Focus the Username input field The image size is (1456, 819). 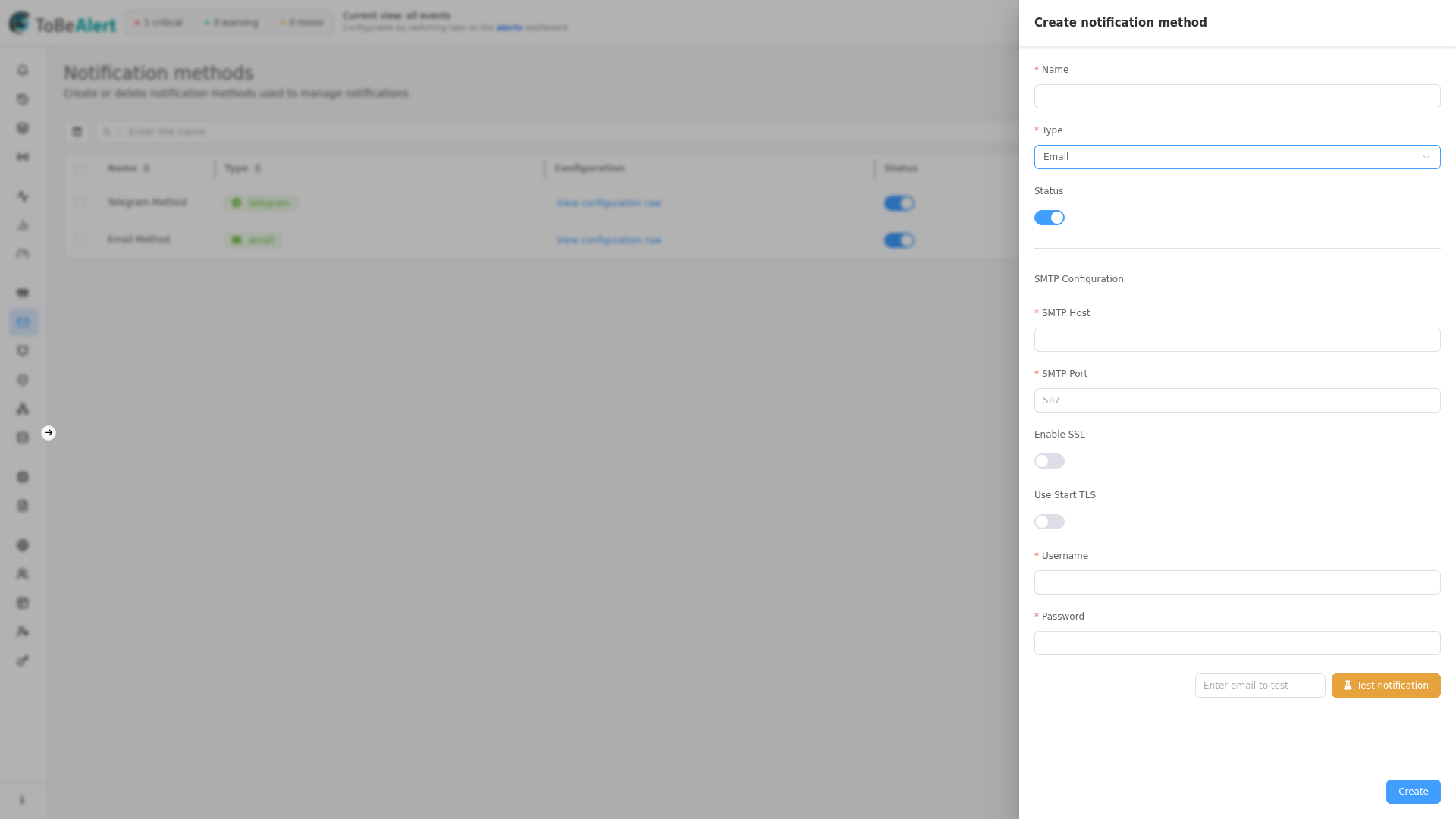point(1237,582)
